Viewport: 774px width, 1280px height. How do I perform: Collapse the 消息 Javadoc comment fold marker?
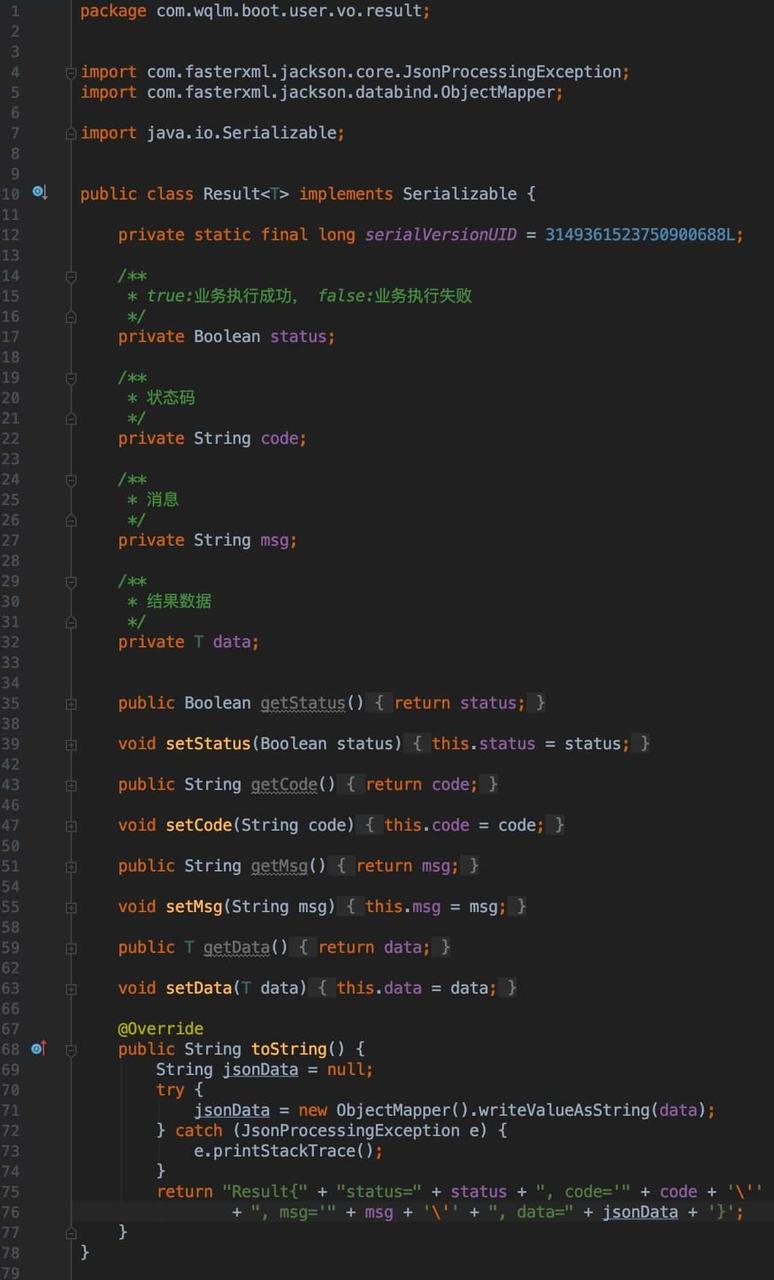71,480
